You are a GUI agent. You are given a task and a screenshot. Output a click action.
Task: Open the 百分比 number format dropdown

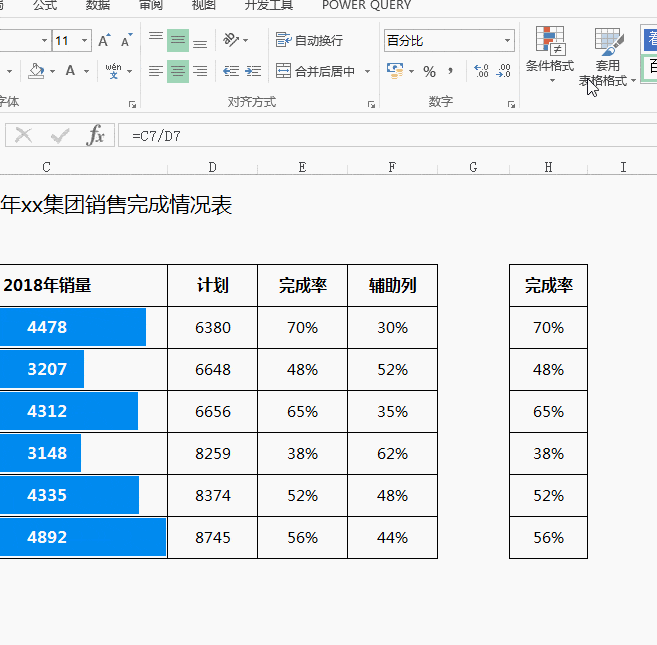click(x=507, y=41)
